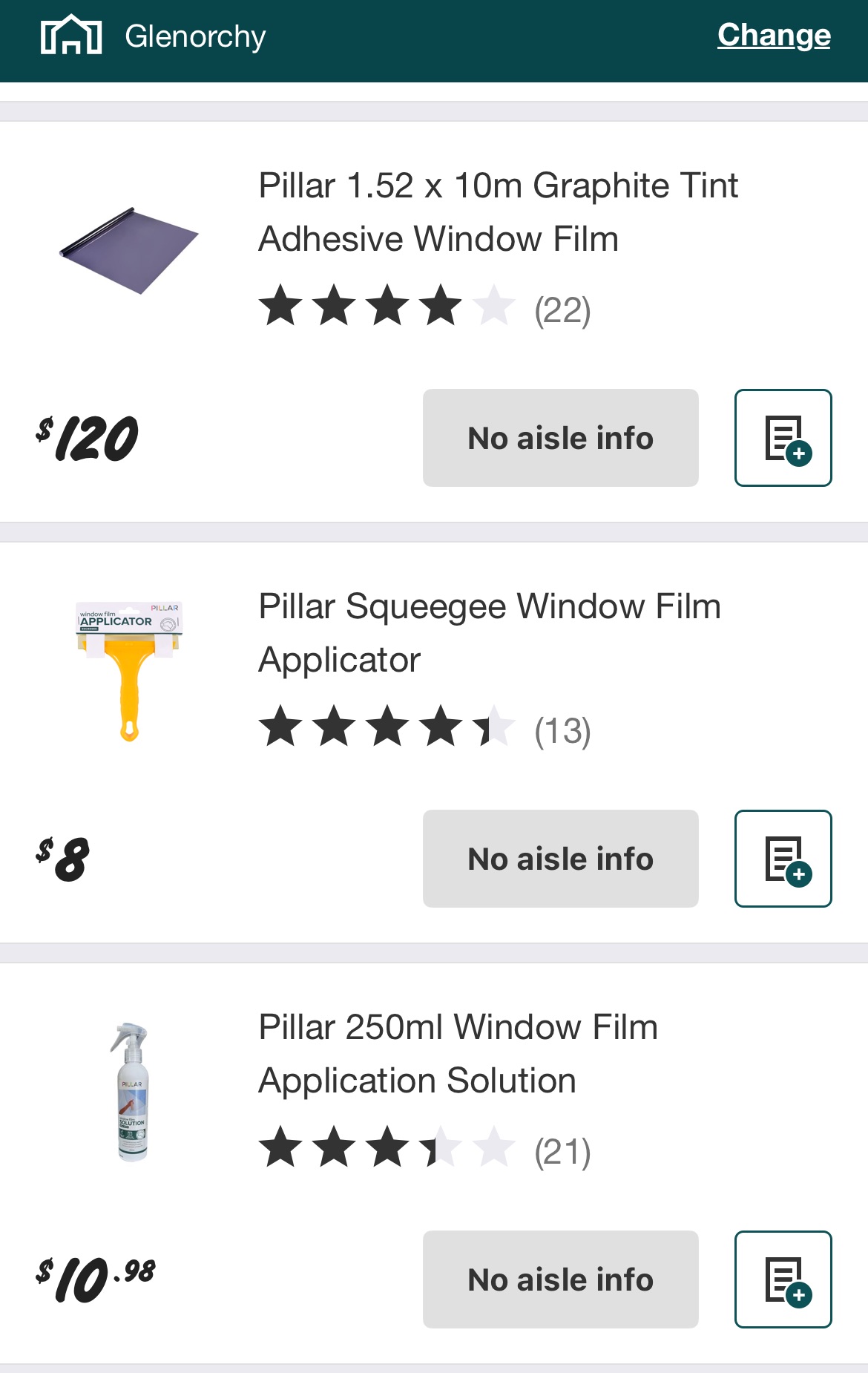Open Squeegee Applicator product image
Image resolution: width=868 pixels, height=1373 pixels.
click(129, 671)
